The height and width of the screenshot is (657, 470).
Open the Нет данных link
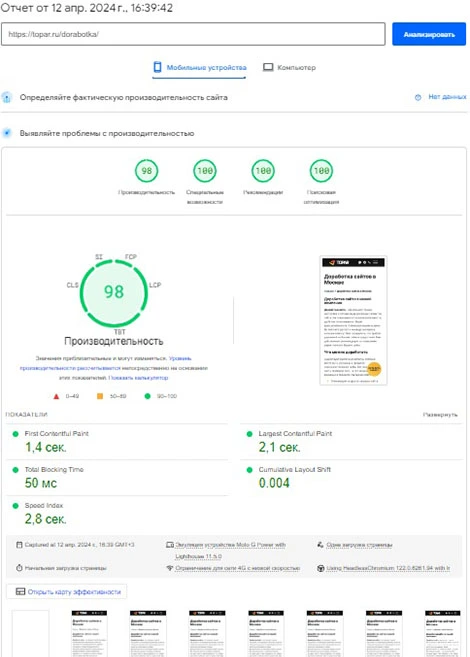tap(447, 97)
